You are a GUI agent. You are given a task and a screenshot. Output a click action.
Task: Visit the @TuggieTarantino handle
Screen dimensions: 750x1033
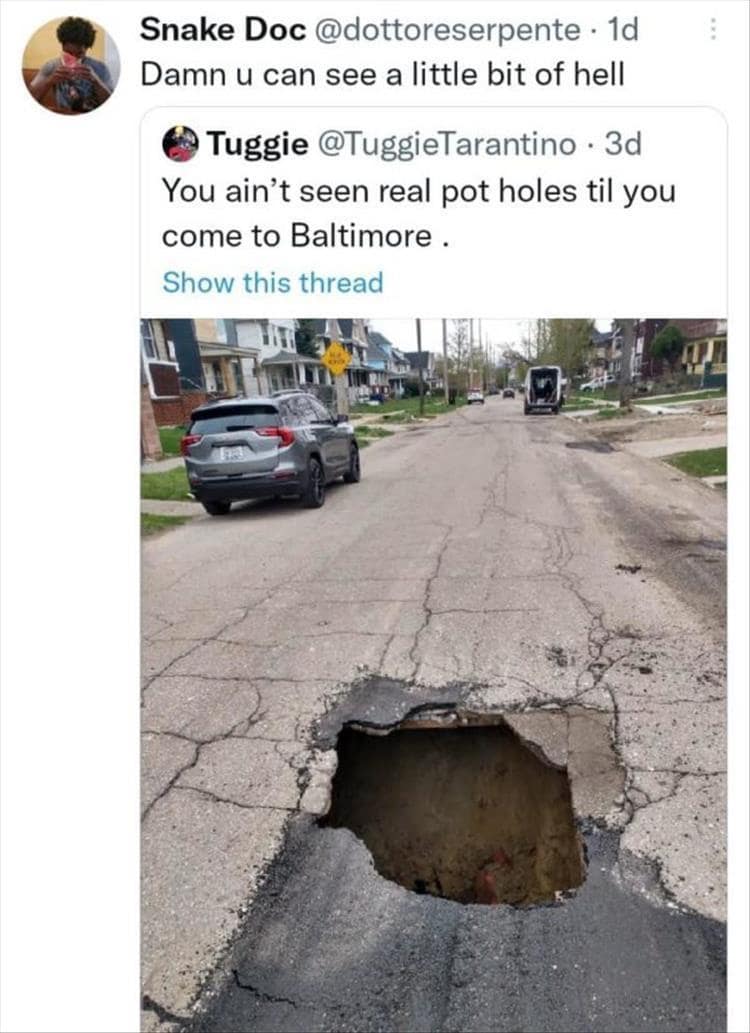[x=447, y=144]
